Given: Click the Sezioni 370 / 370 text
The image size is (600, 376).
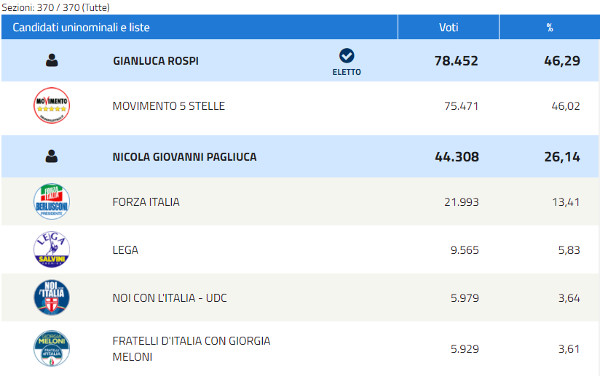Looking at the screenshot, I should coord(55,7).
